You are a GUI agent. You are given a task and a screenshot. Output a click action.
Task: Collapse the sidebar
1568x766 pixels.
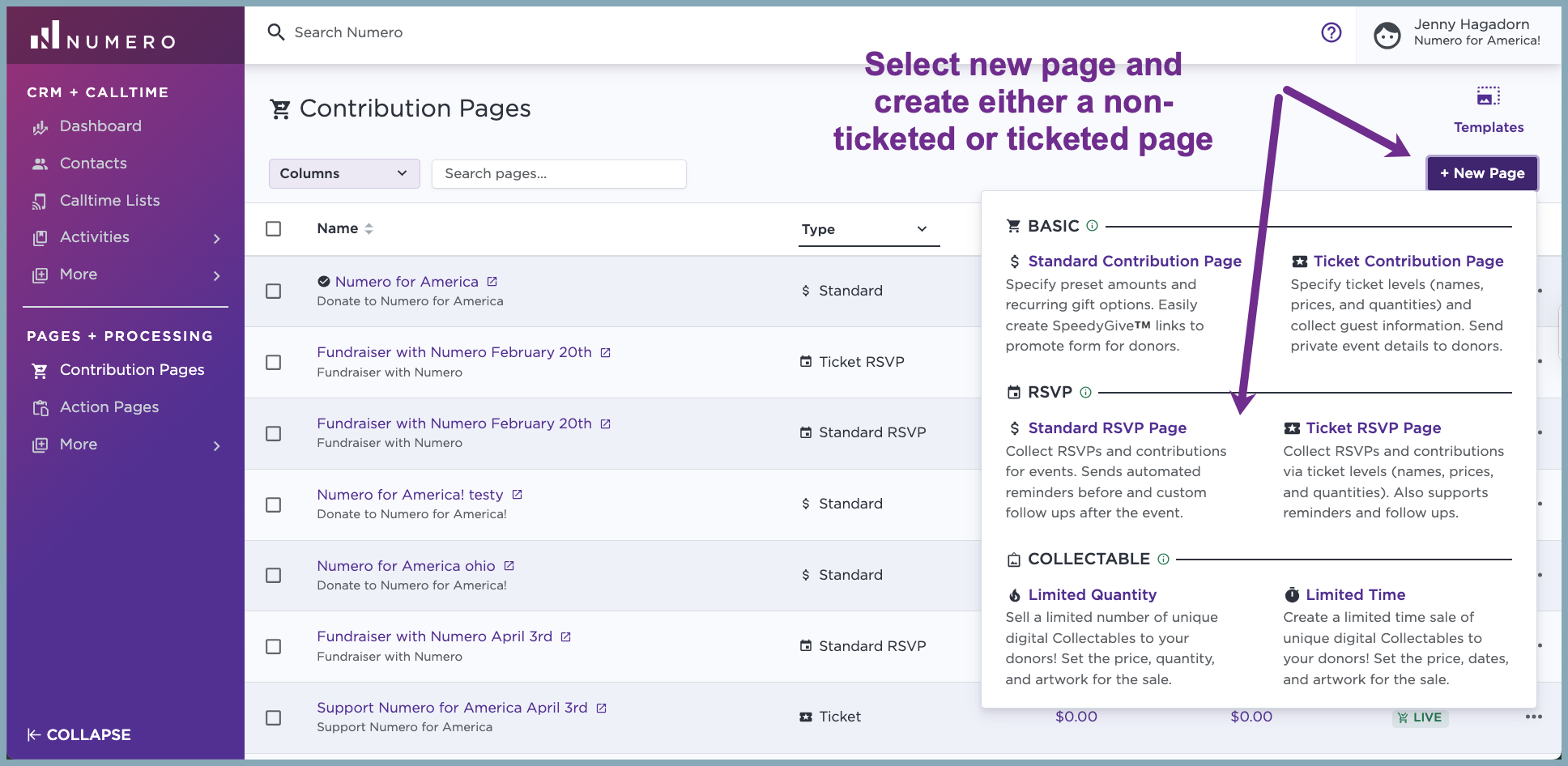click(79, 735)
